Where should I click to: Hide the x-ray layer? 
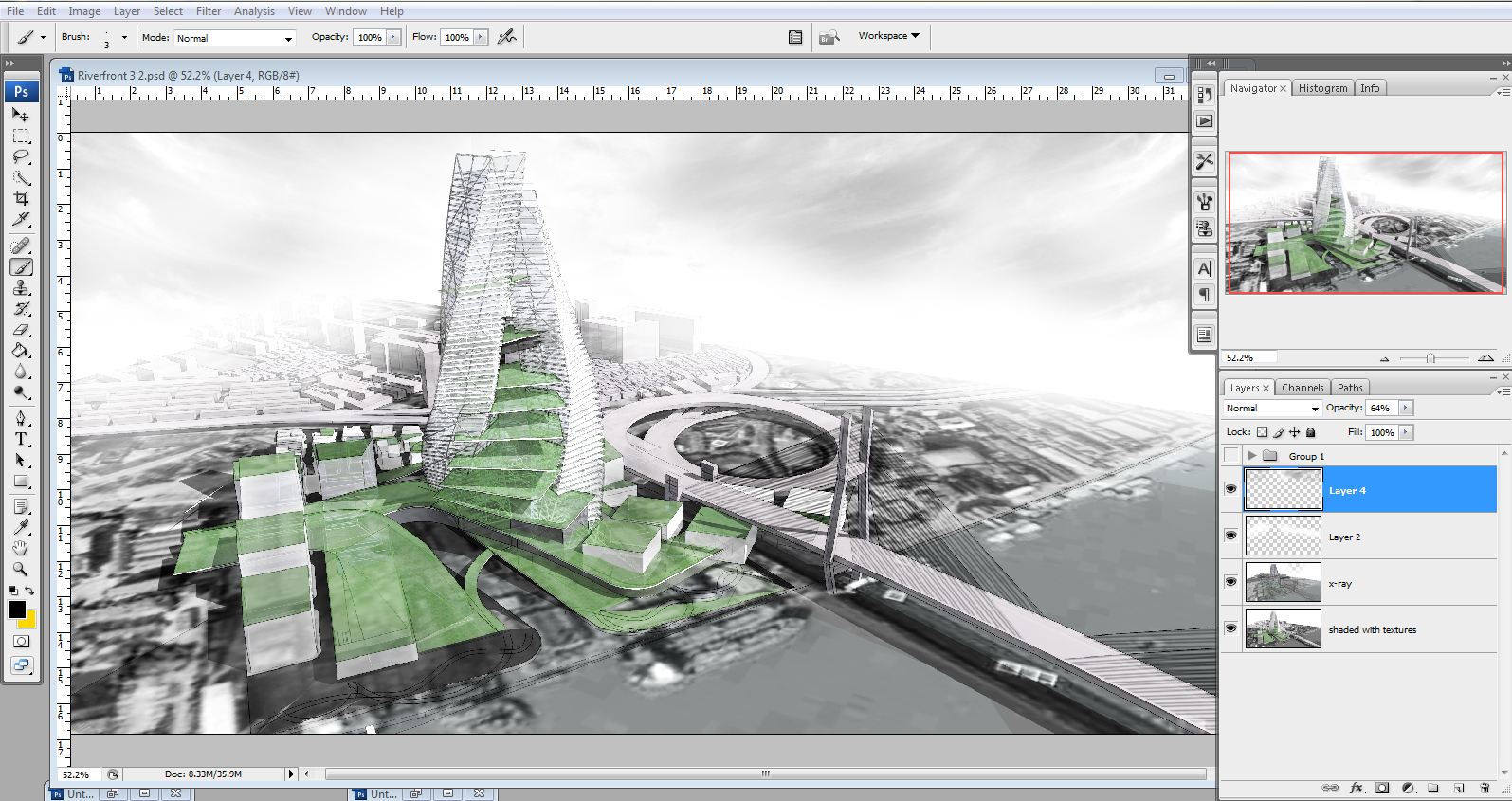(x=1230, y=582)
